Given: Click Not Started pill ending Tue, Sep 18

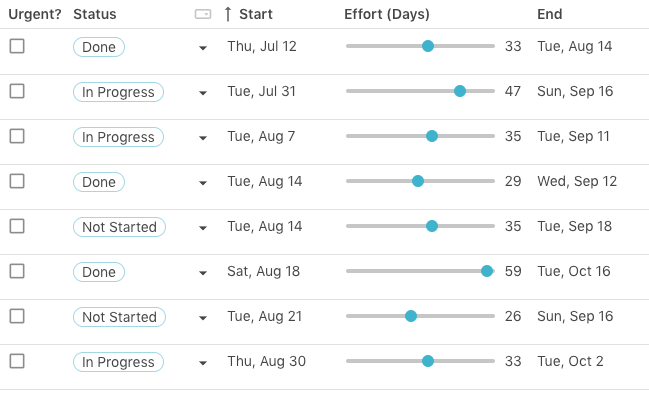Looking at the screenshot, I should (119, 227).
